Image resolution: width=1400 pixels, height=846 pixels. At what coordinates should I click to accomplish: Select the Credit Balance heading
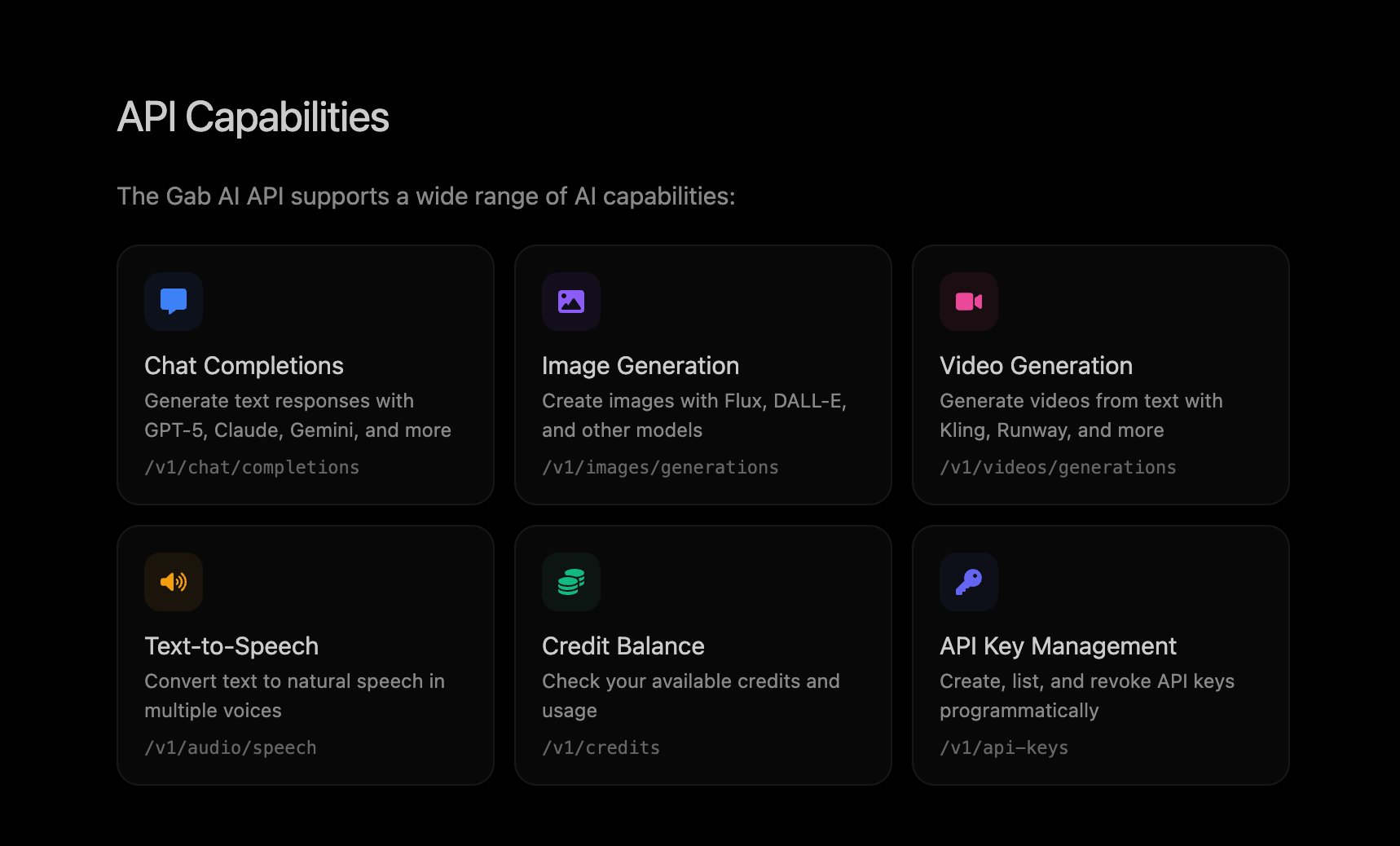623,646
